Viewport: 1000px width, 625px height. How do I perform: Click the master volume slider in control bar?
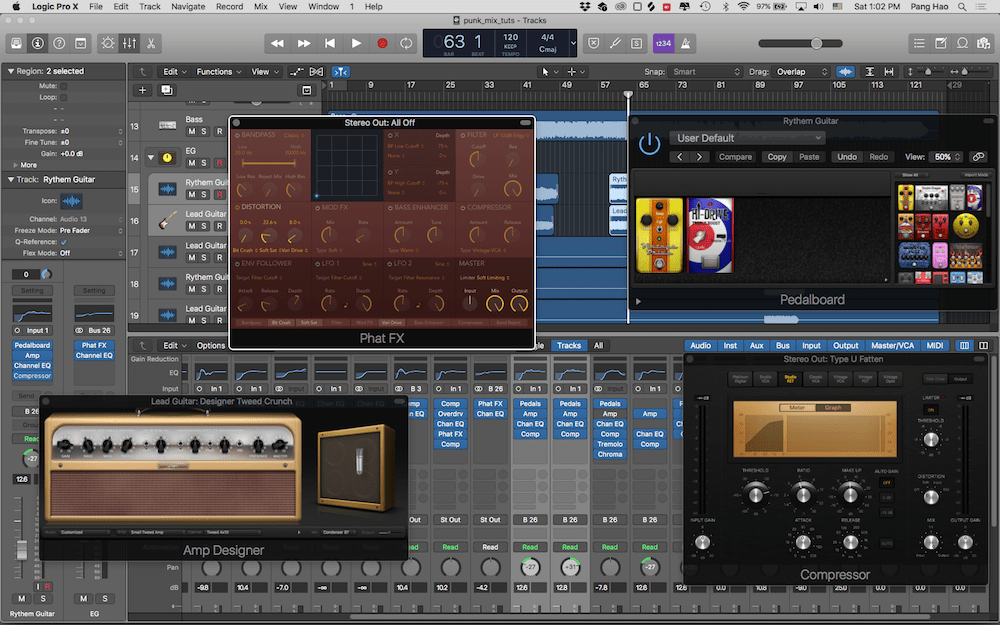coord(800,43)
